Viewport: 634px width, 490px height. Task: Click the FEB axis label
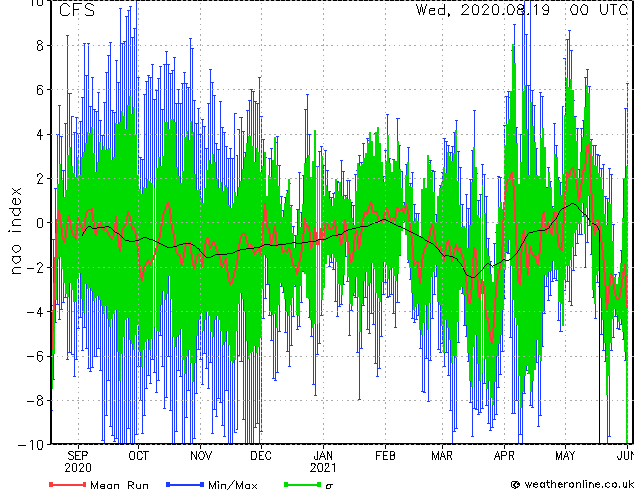[x=385, y=456]
